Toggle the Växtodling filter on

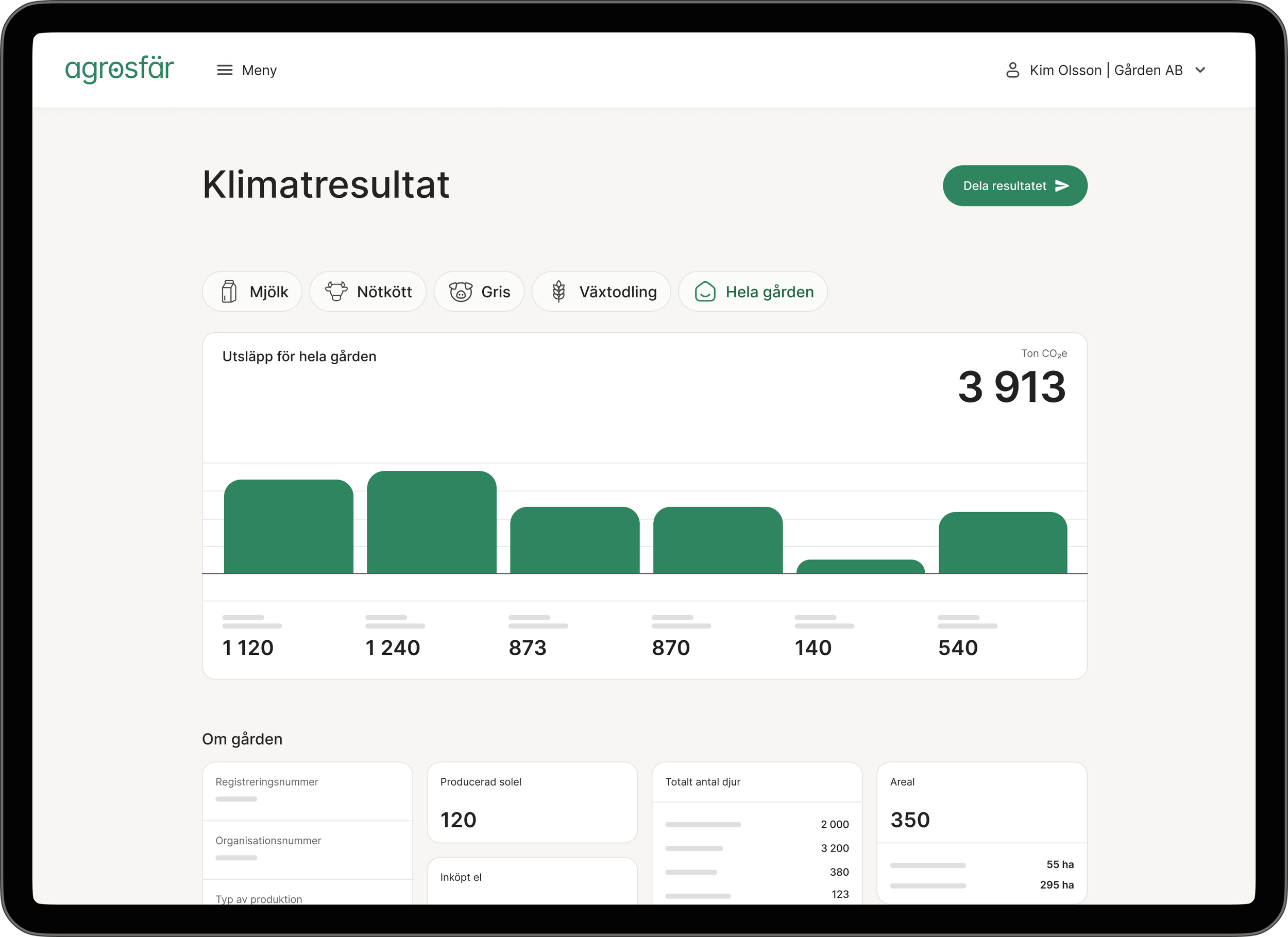pyautogui.click(x=601, y=292)
